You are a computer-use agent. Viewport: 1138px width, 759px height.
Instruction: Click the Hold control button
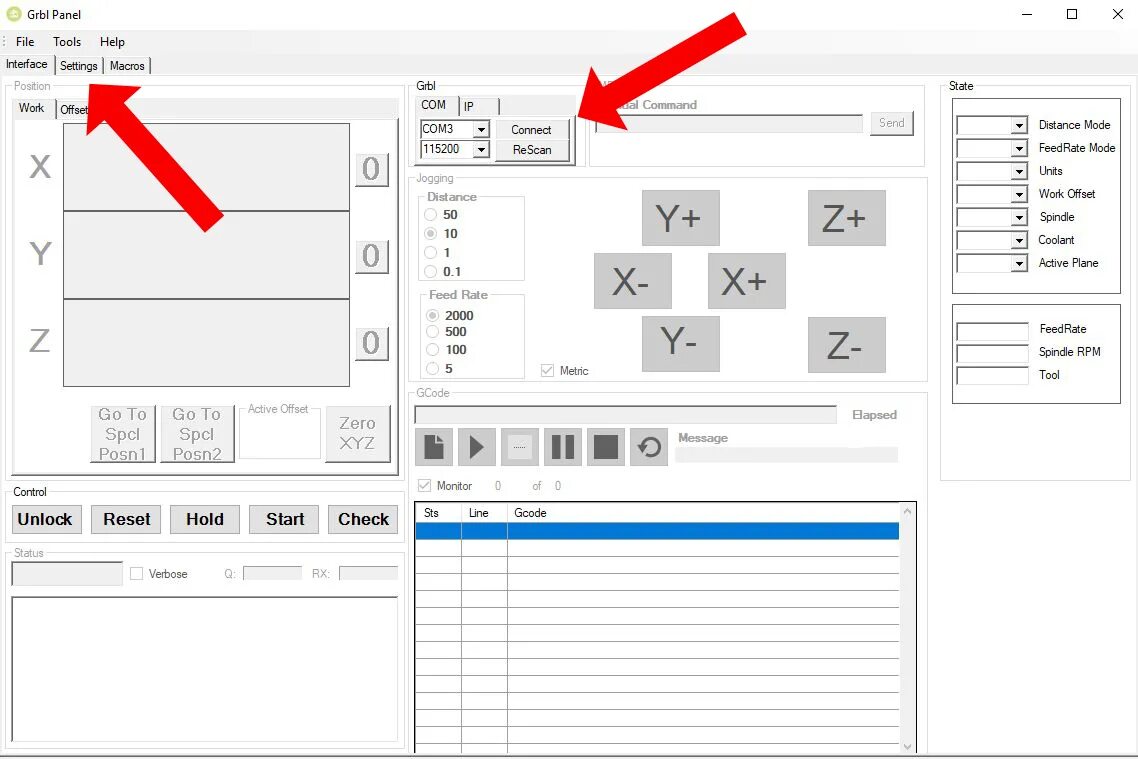(x=205, y=520)
